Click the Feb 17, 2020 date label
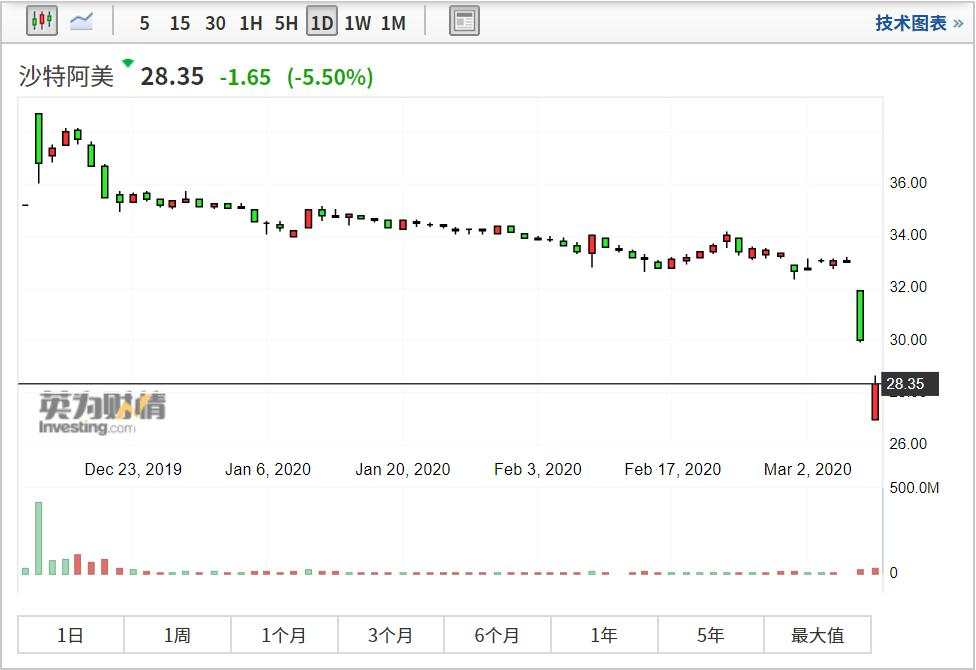This screenshot has height=670, width=976. (x=673, y=469)
